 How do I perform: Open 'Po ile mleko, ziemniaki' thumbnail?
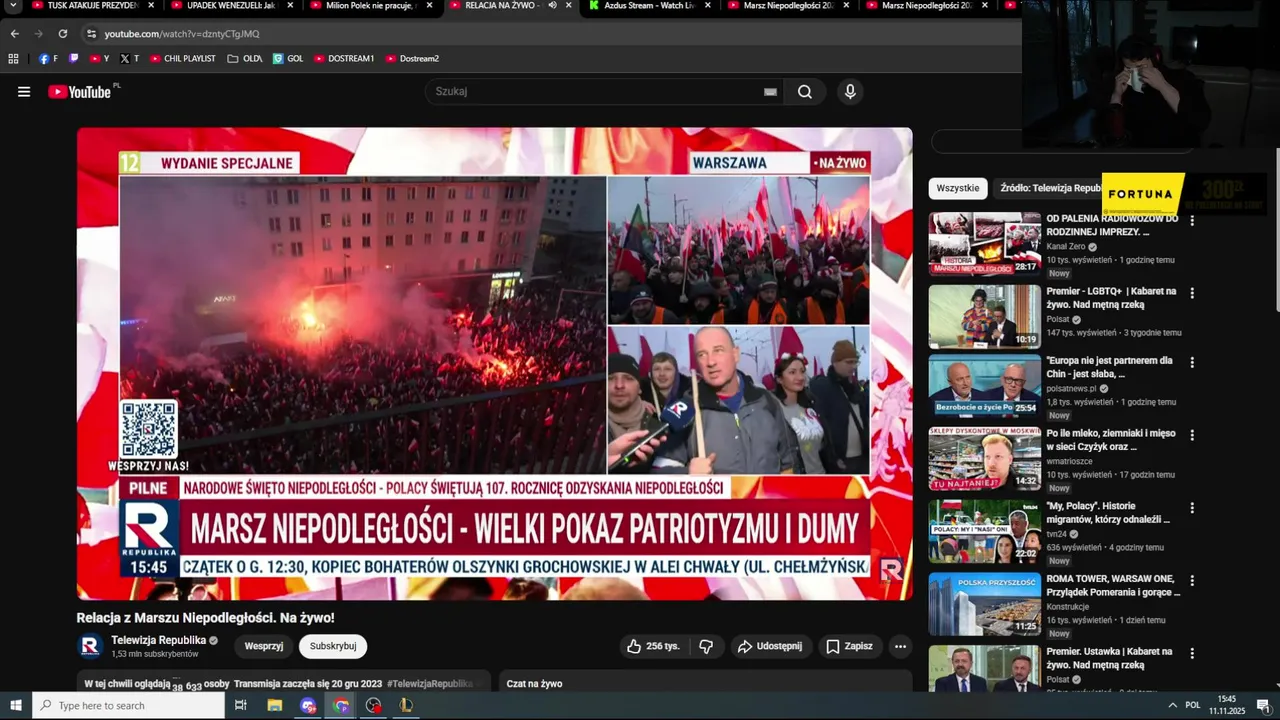click(985, 459)
